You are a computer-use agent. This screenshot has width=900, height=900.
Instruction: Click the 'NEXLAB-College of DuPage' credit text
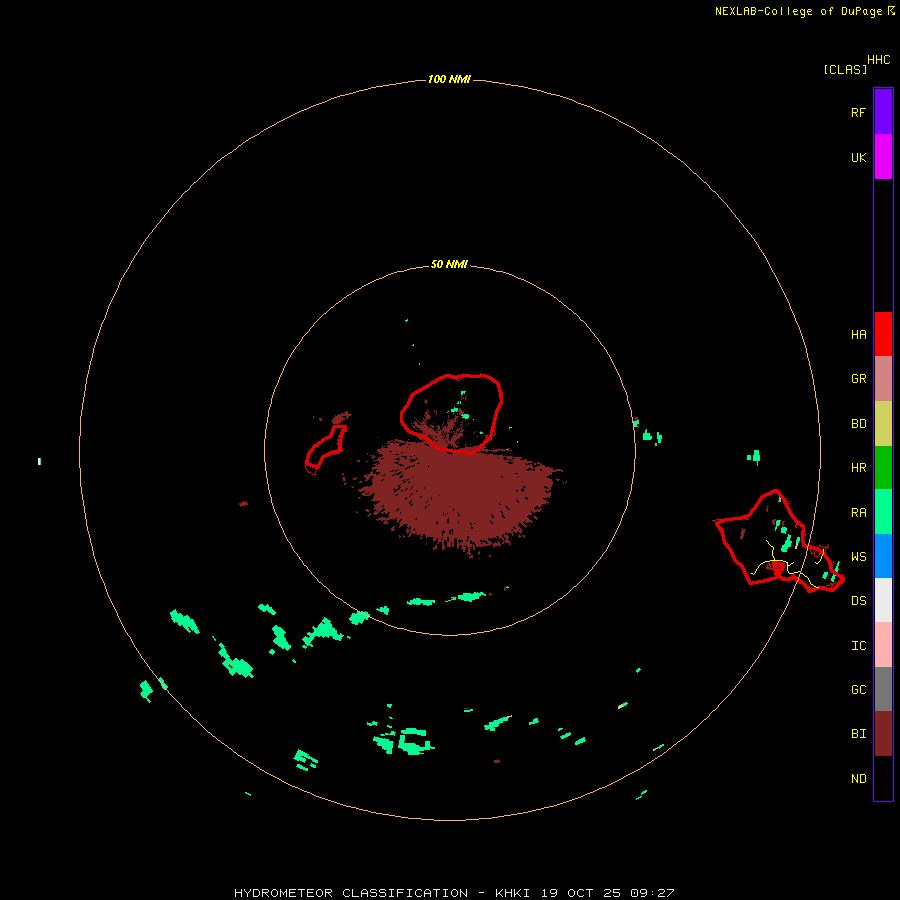801,11
